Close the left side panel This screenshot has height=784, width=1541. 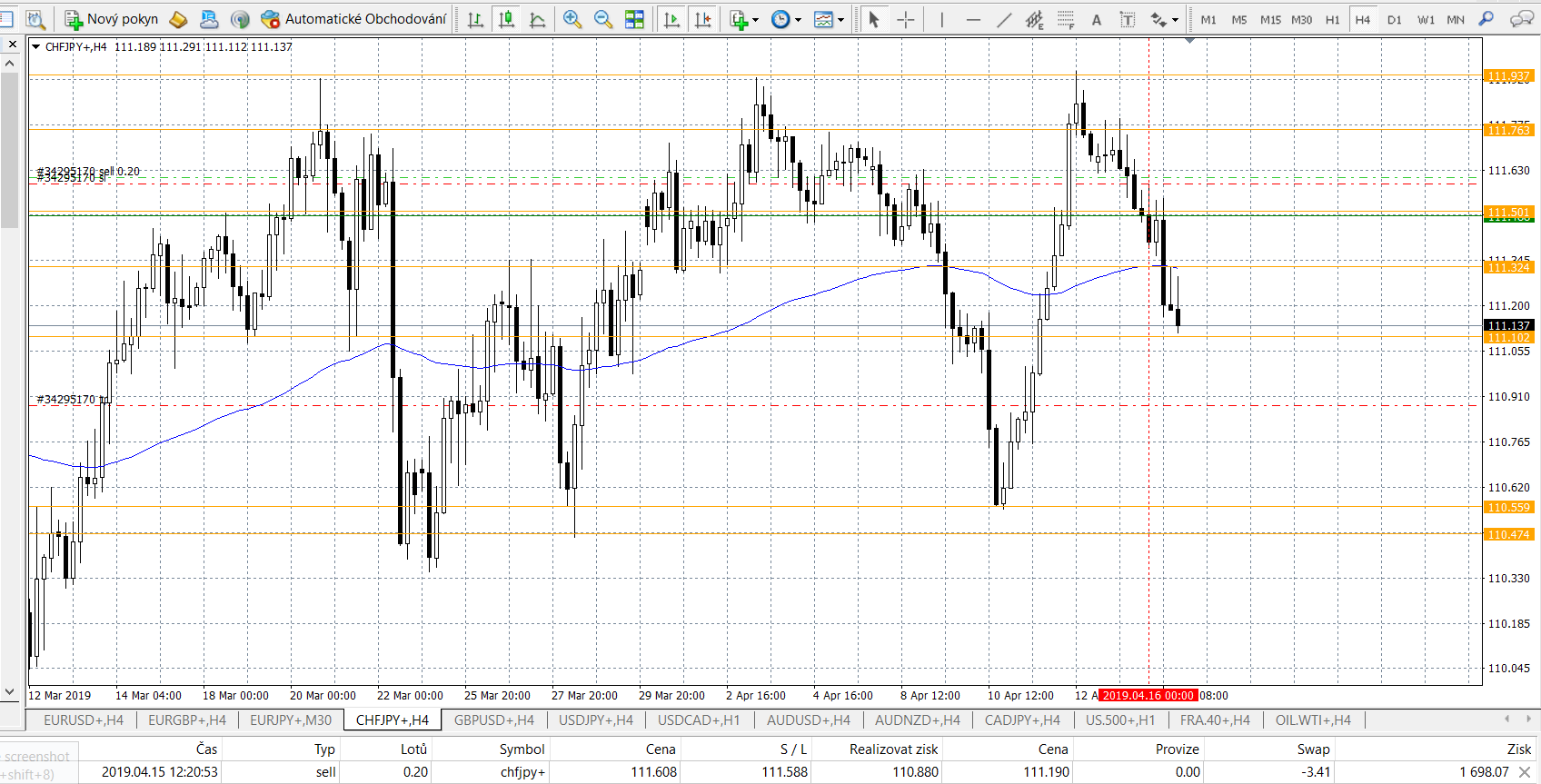(12, 44)
